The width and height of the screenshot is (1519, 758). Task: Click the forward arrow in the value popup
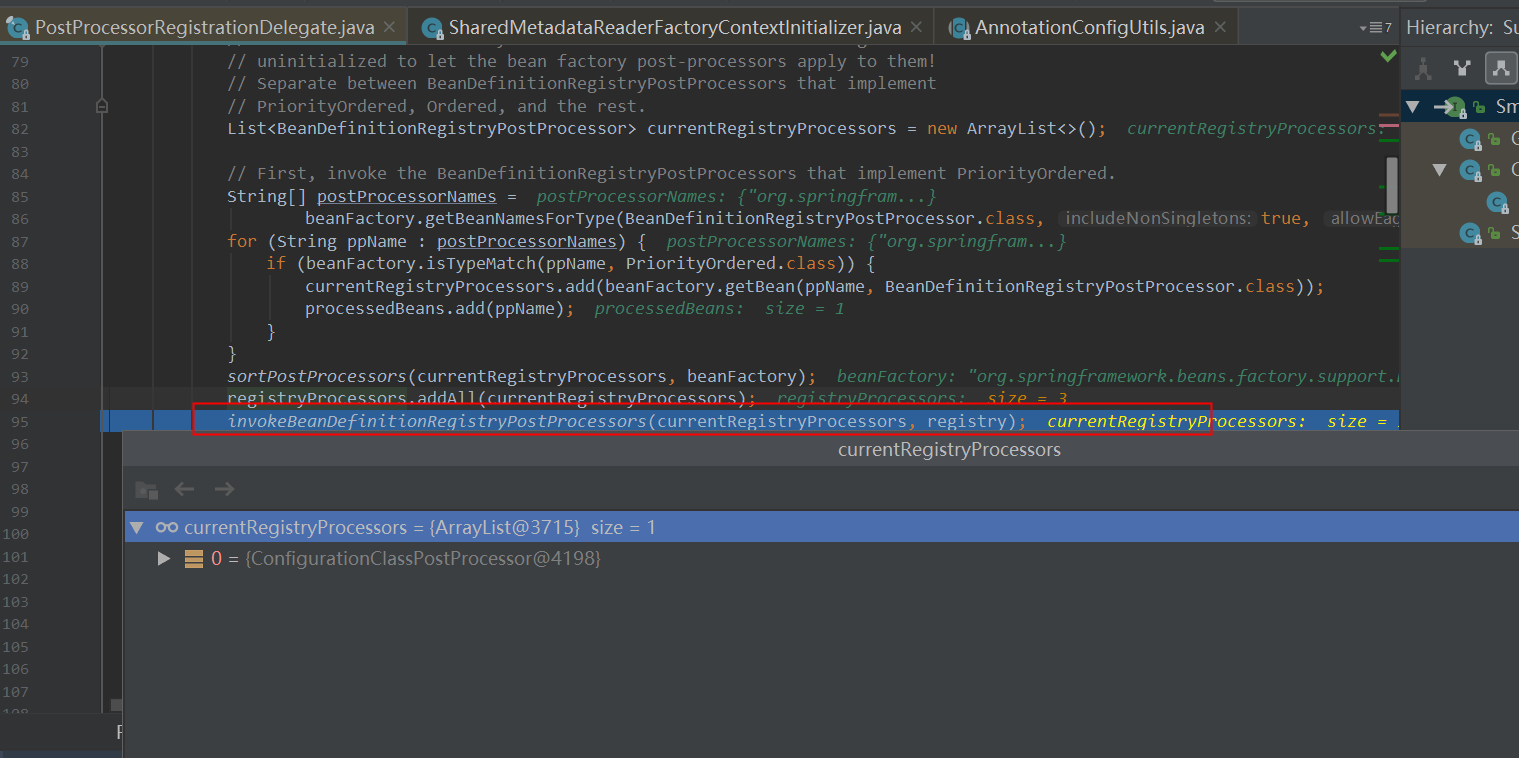pyautogui.click(x=224, y=489)
